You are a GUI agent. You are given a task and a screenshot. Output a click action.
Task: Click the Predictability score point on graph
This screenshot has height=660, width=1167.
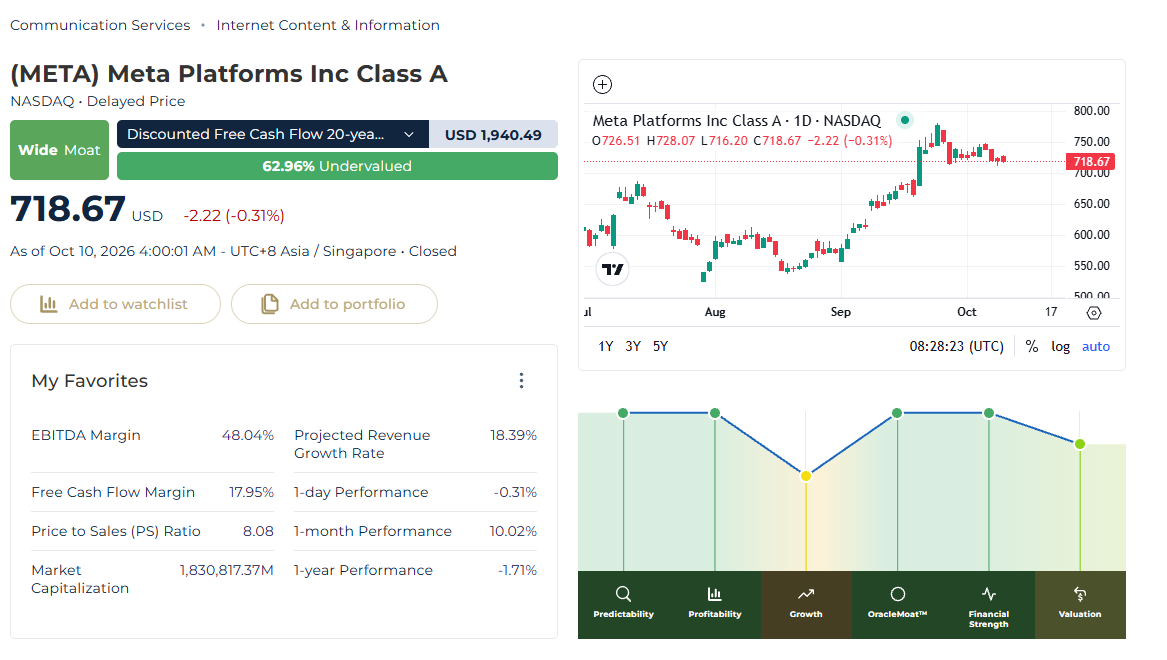[x=623, y=413]
